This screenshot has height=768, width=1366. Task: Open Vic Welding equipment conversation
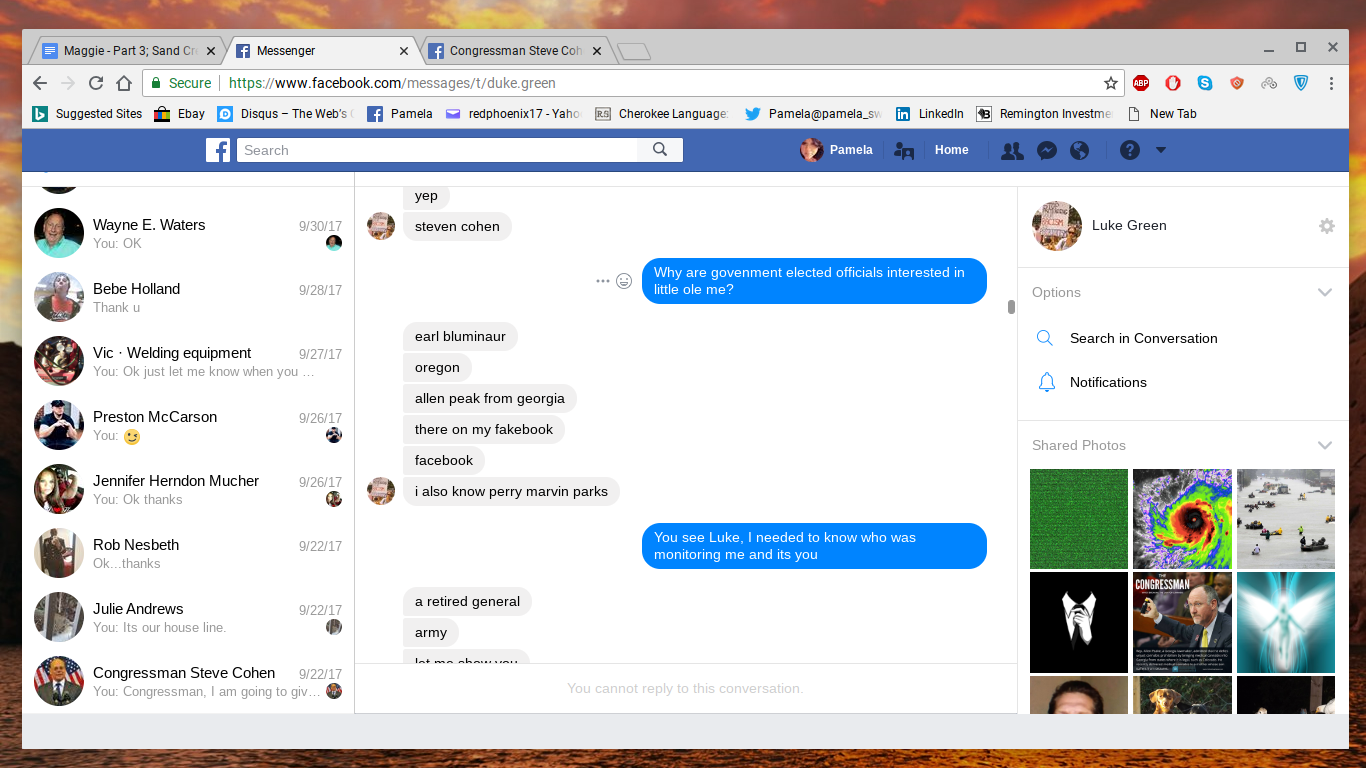tap(188, 362)
